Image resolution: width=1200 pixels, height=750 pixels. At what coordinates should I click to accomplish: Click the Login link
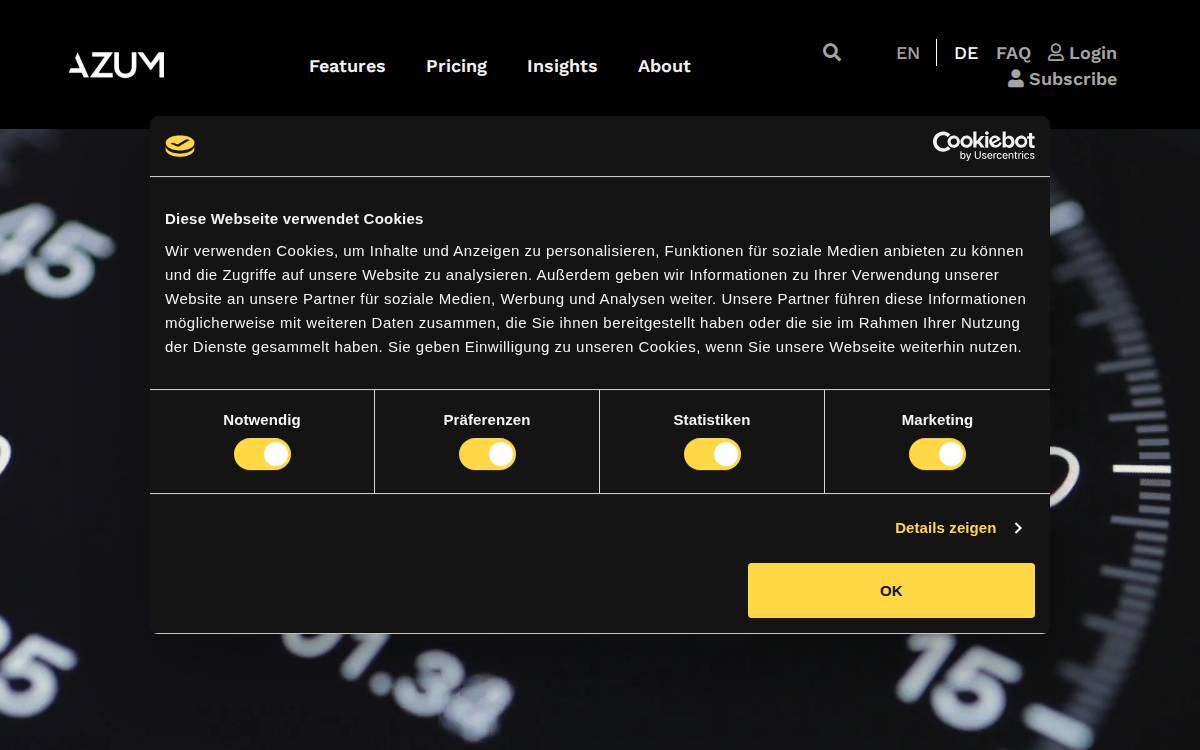[1082, 53]
